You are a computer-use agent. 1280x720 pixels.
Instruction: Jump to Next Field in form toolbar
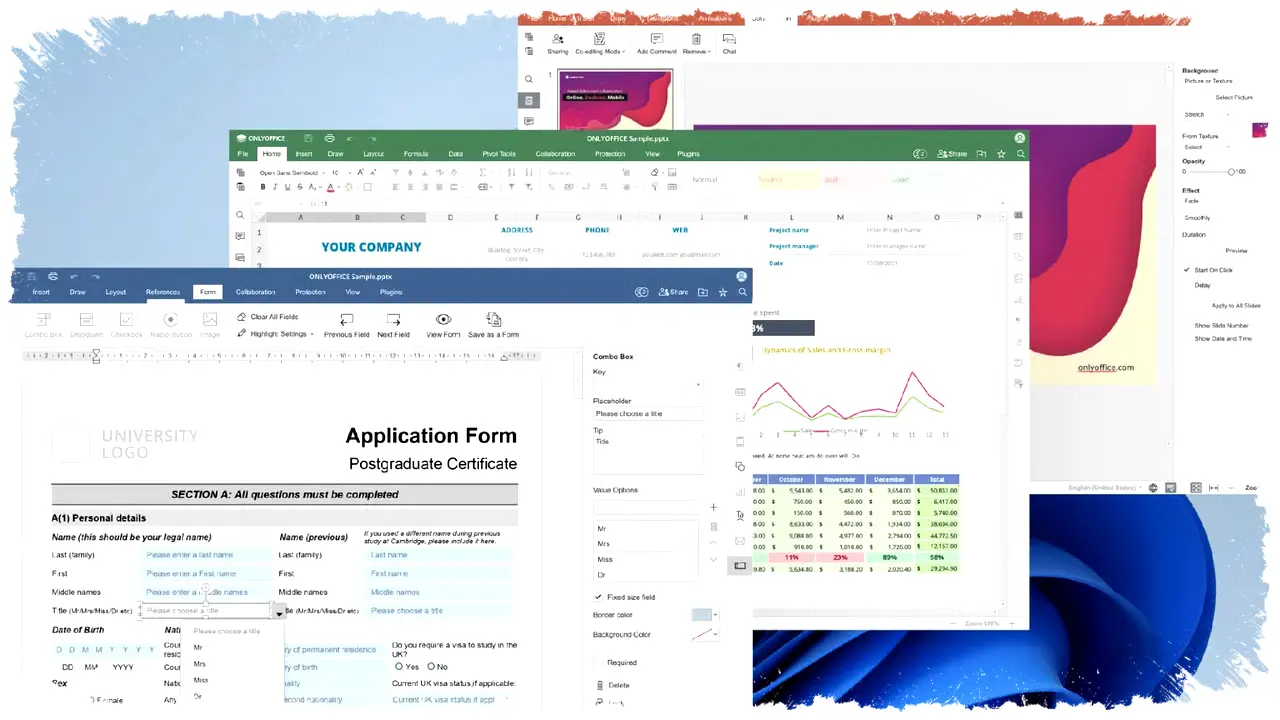coord(393,320)
